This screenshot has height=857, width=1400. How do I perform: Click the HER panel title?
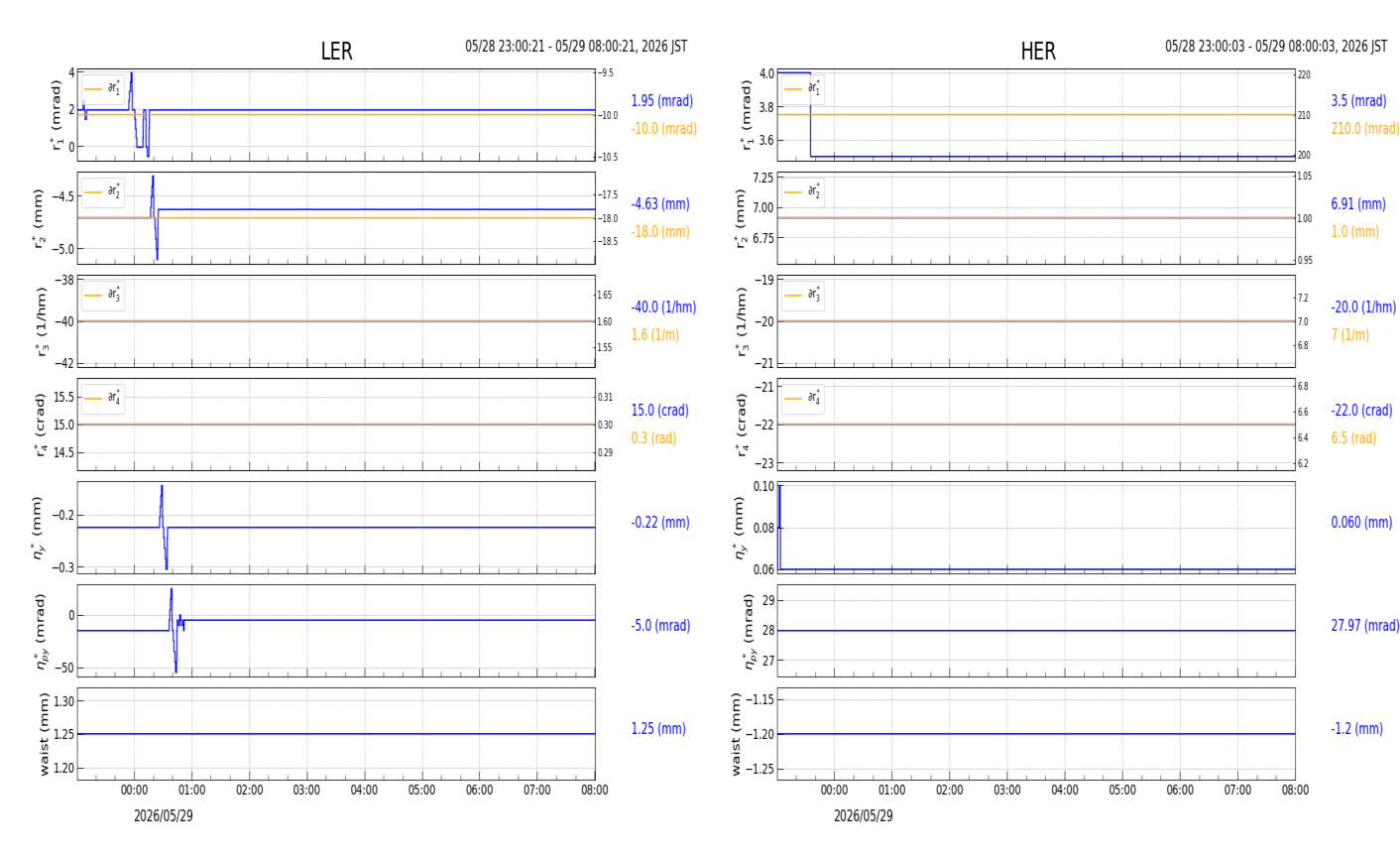pos(1038,52)
